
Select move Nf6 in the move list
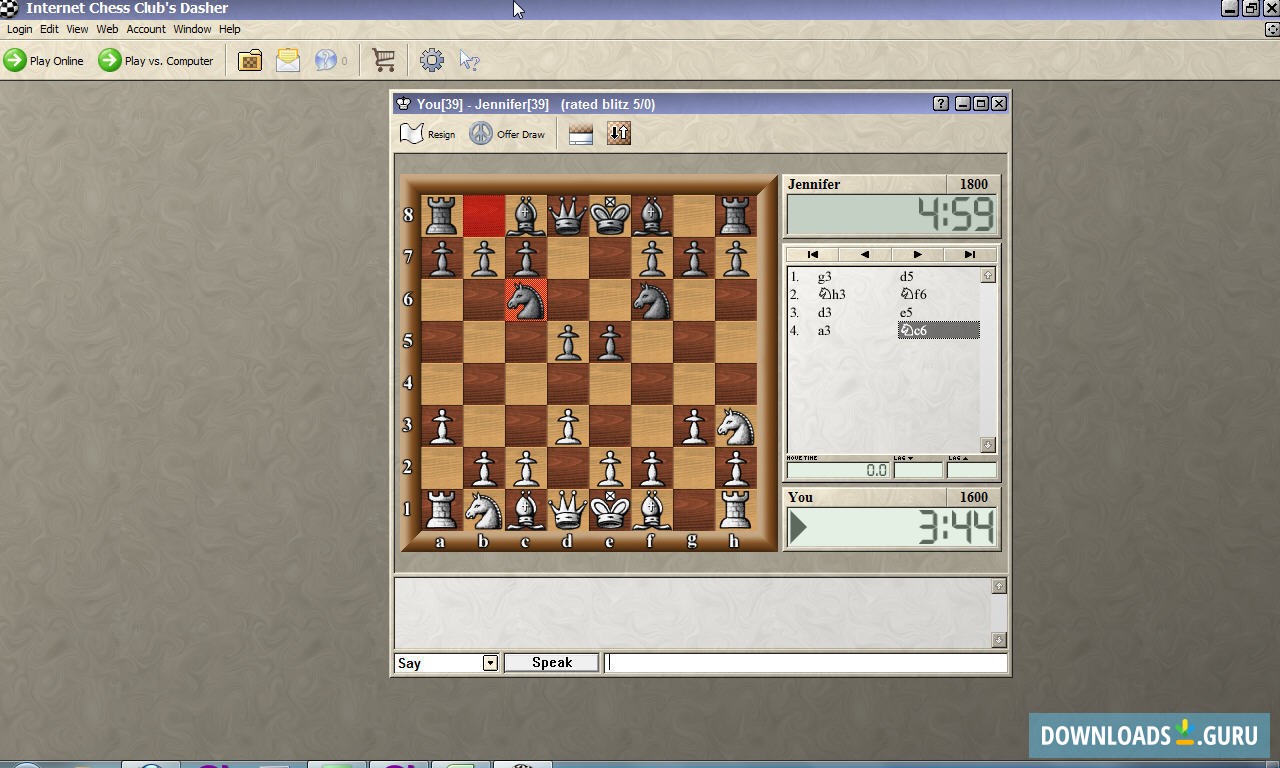pos(913,295)
